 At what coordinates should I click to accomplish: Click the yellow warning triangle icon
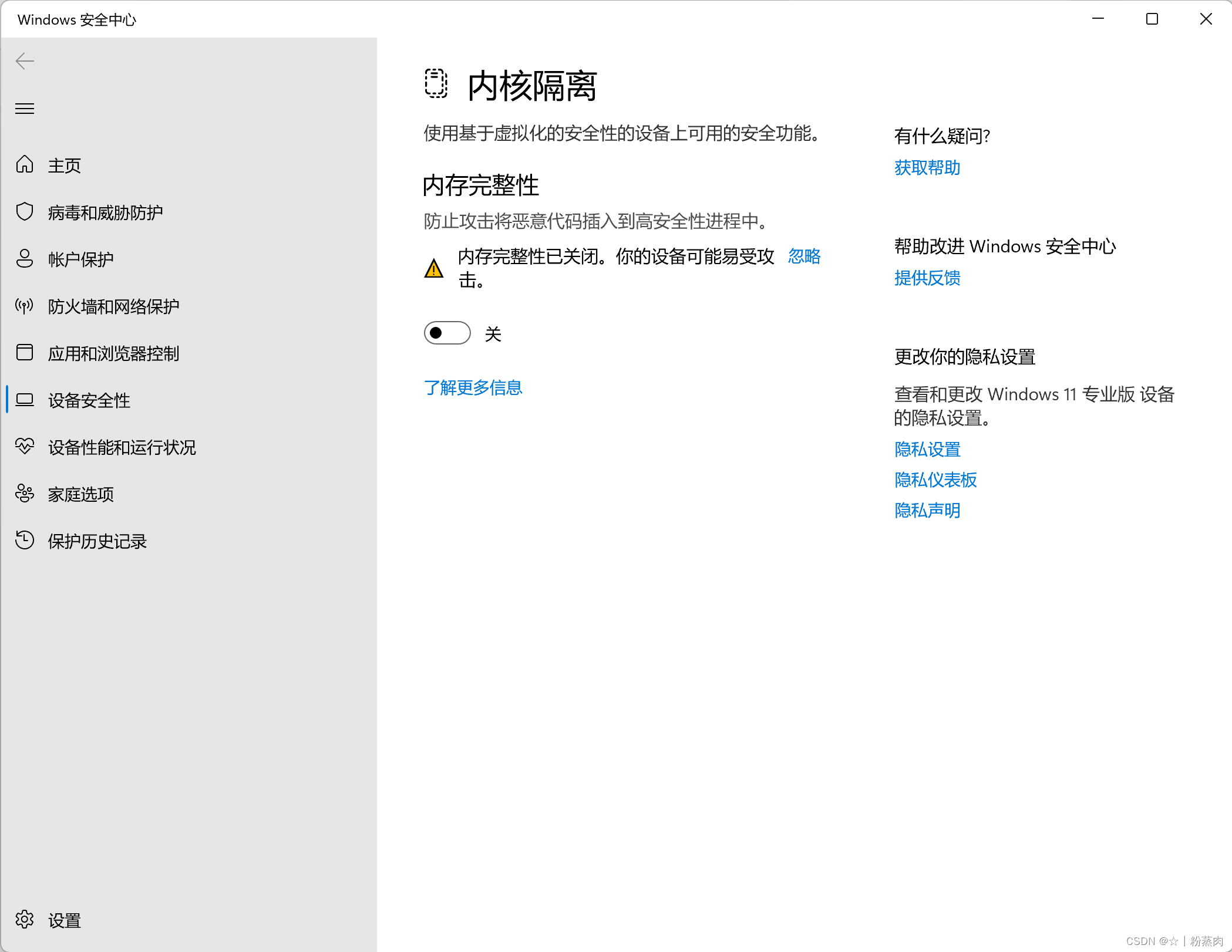click(x=434, y=268)
